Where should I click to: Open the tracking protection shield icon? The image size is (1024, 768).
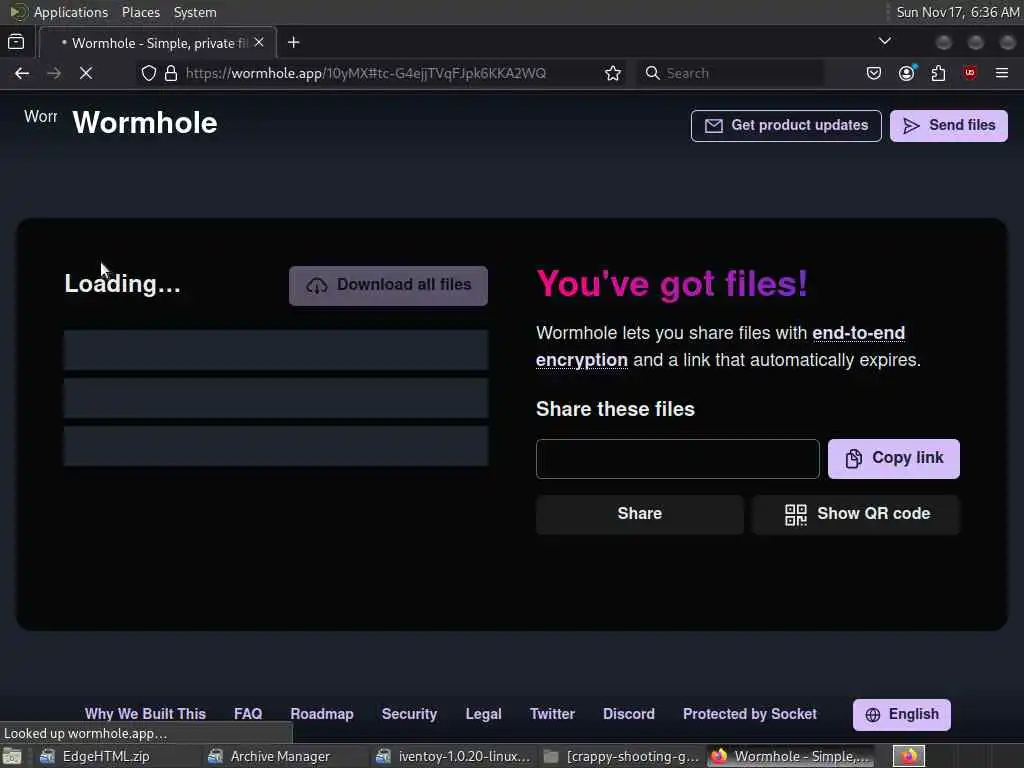(x=149, y=73)
